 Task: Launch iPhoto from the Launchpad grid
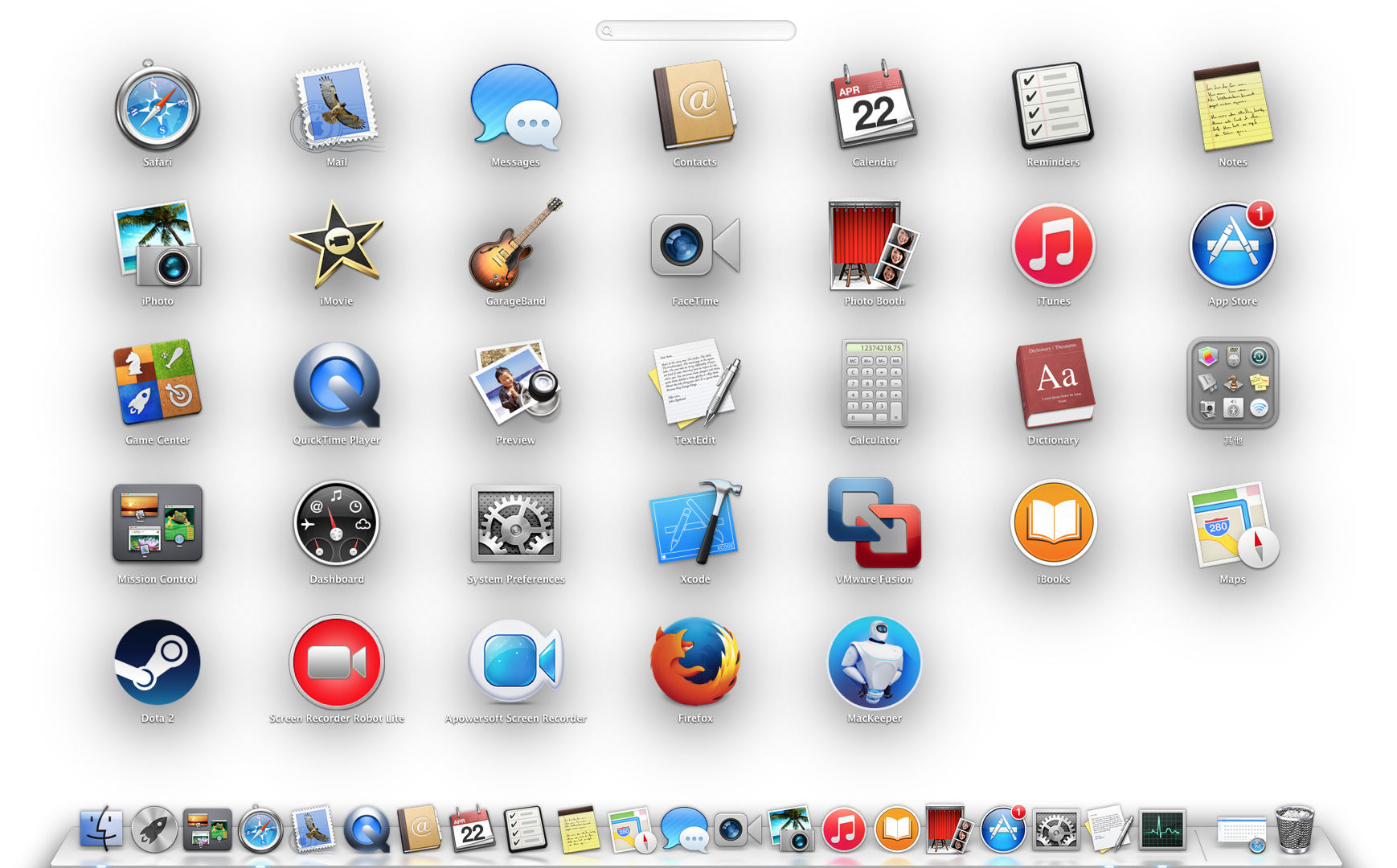158,244
